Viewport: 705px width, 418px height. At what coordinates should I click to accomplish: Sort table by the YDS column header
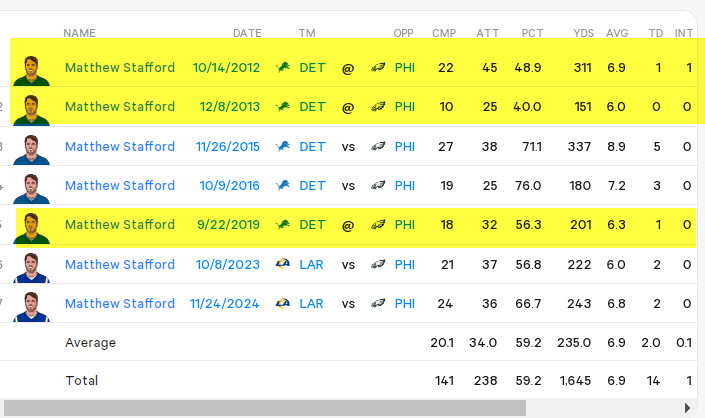click(583, 33)
